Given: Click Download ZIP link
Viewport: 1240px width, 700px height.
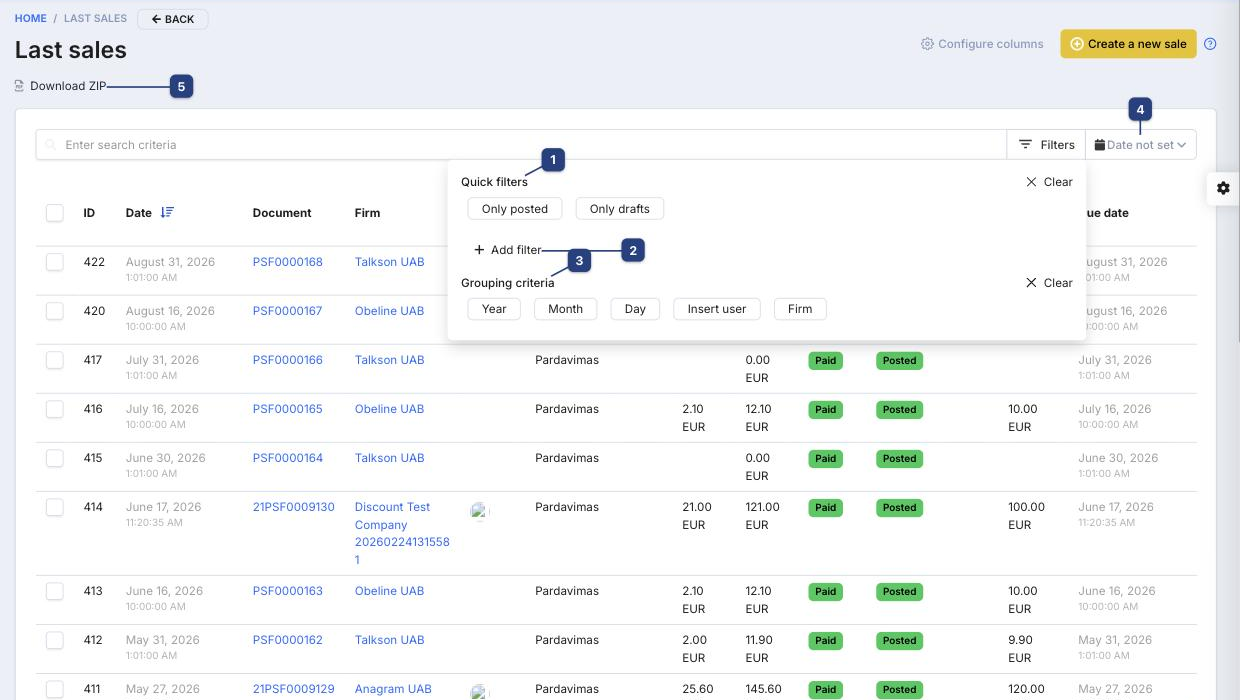Looking at the screenshot, I should (x=60, y=86).
